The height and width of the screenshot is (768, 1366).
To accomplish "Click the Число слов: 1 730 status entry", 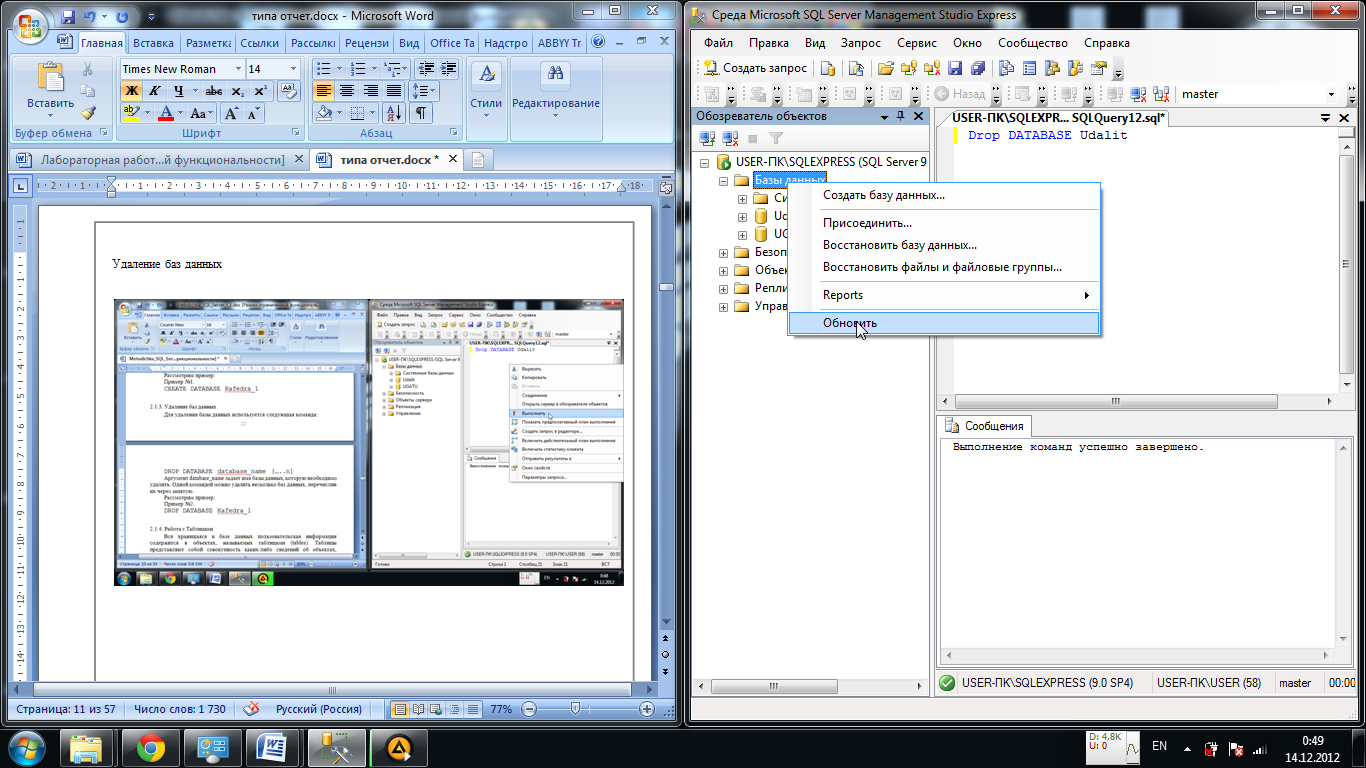I will point(180,709).
